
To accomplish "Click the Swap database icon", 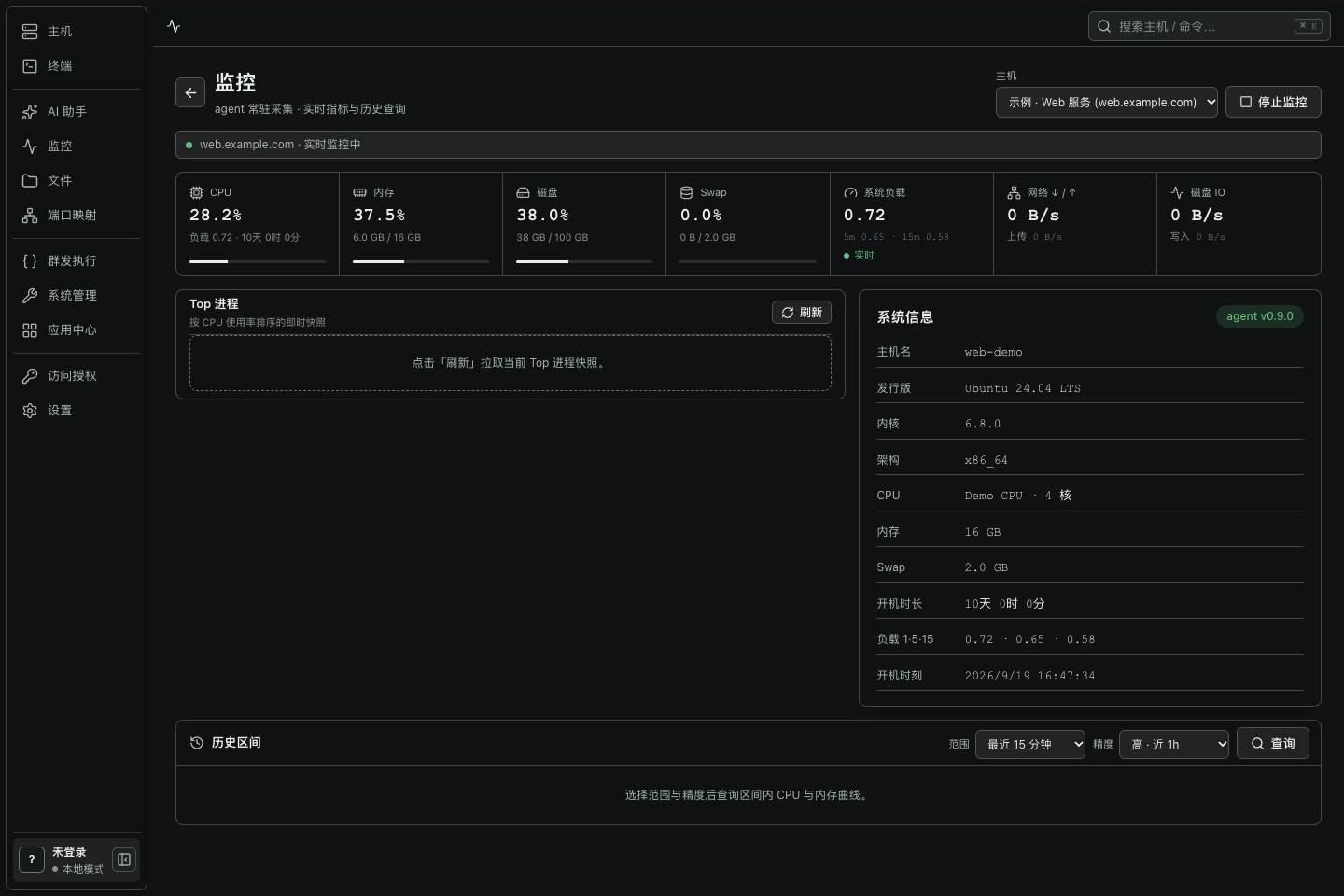I will 686,192.
